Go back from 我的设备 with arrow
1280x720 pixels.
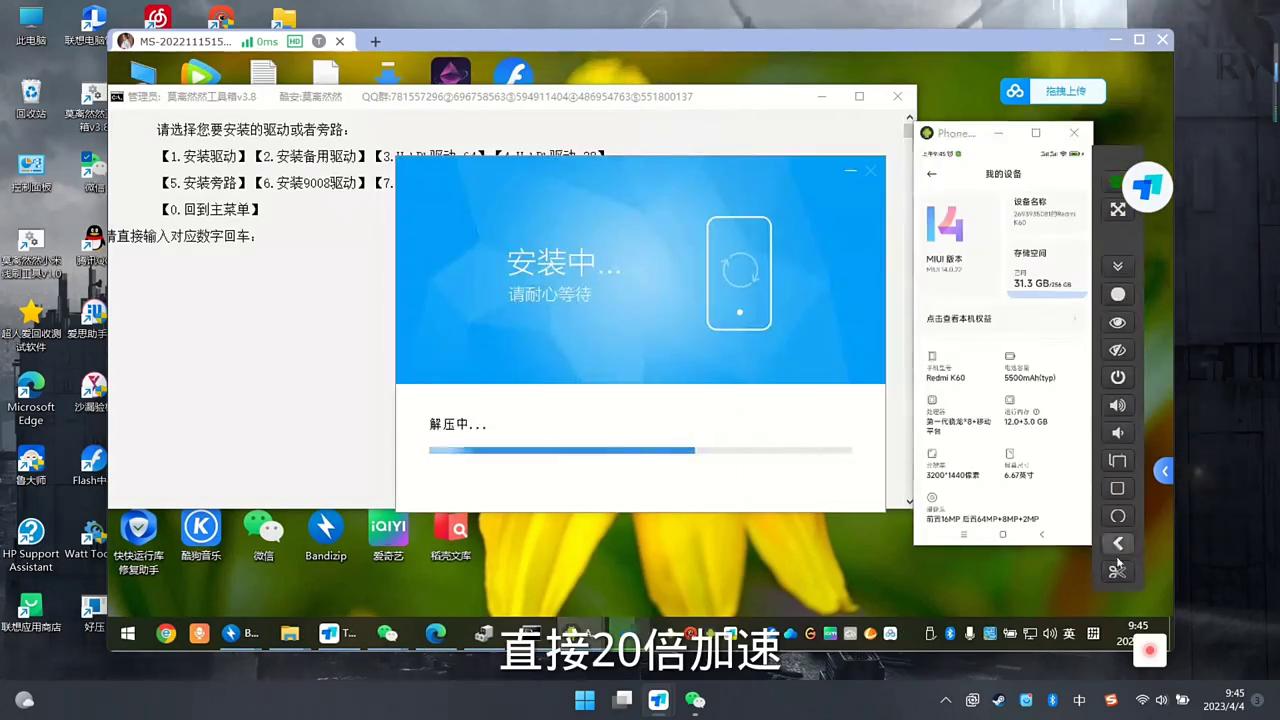(931, 173)
